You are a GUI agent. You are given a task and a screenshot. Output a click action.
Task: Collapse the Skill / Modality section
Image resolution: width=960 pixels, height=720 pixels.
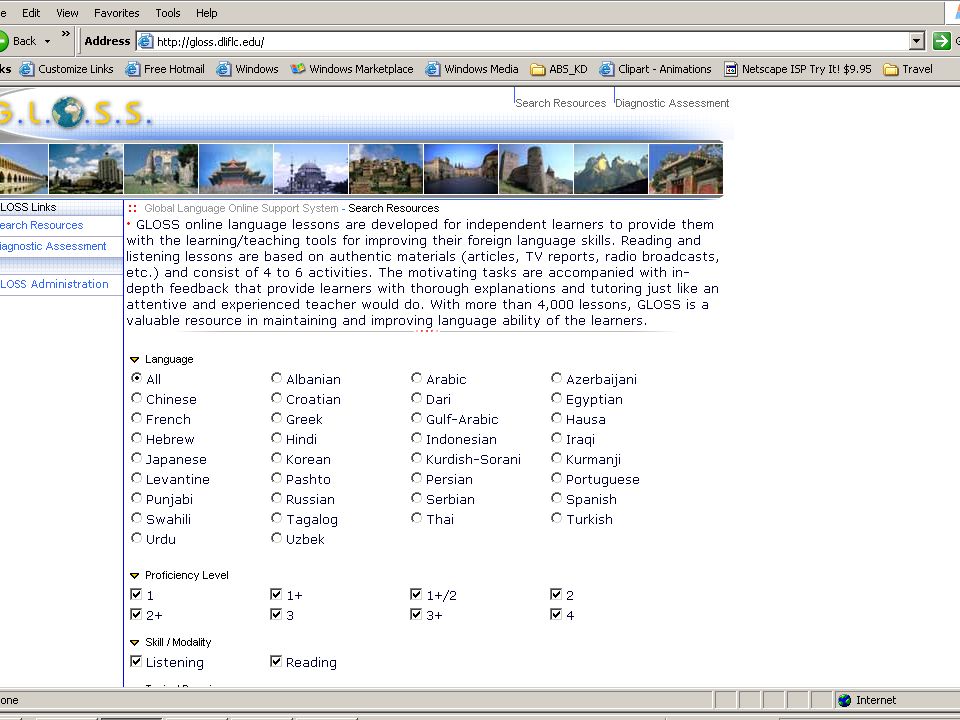pos(135,643)
